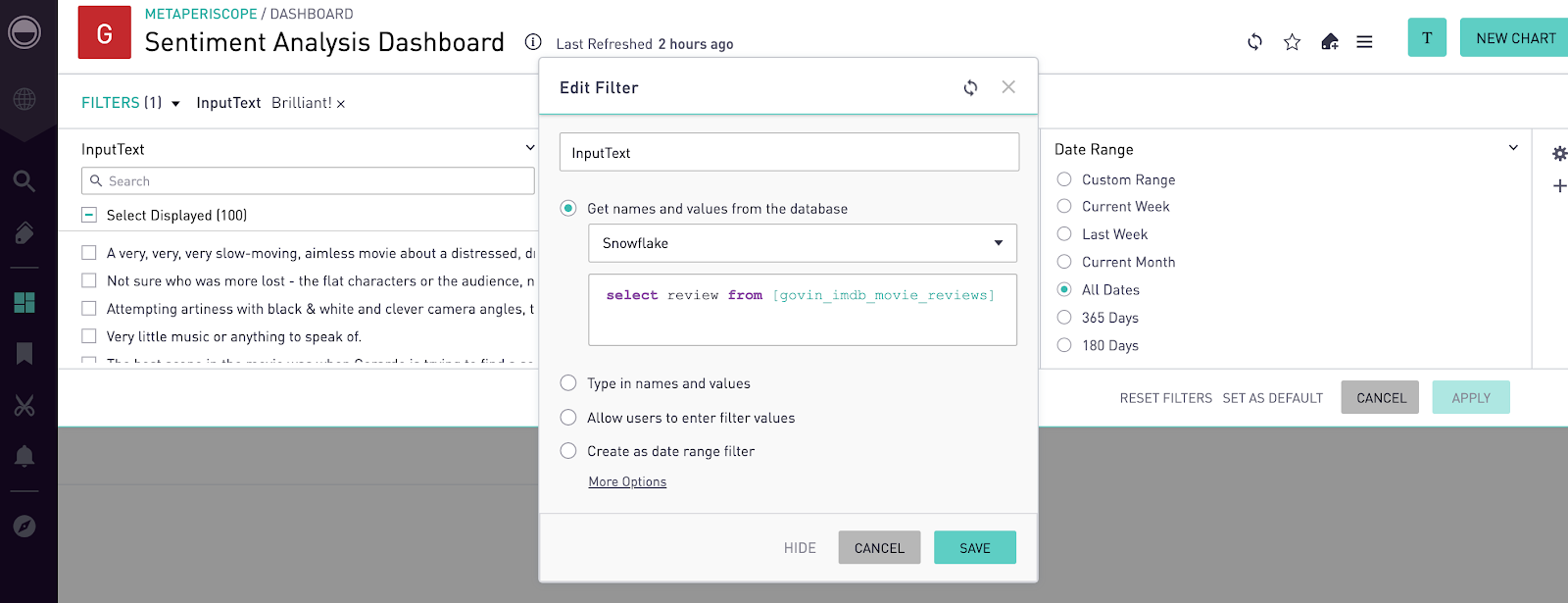Refresh the dashboard with the top refresh icon

tap(1254, 42)
